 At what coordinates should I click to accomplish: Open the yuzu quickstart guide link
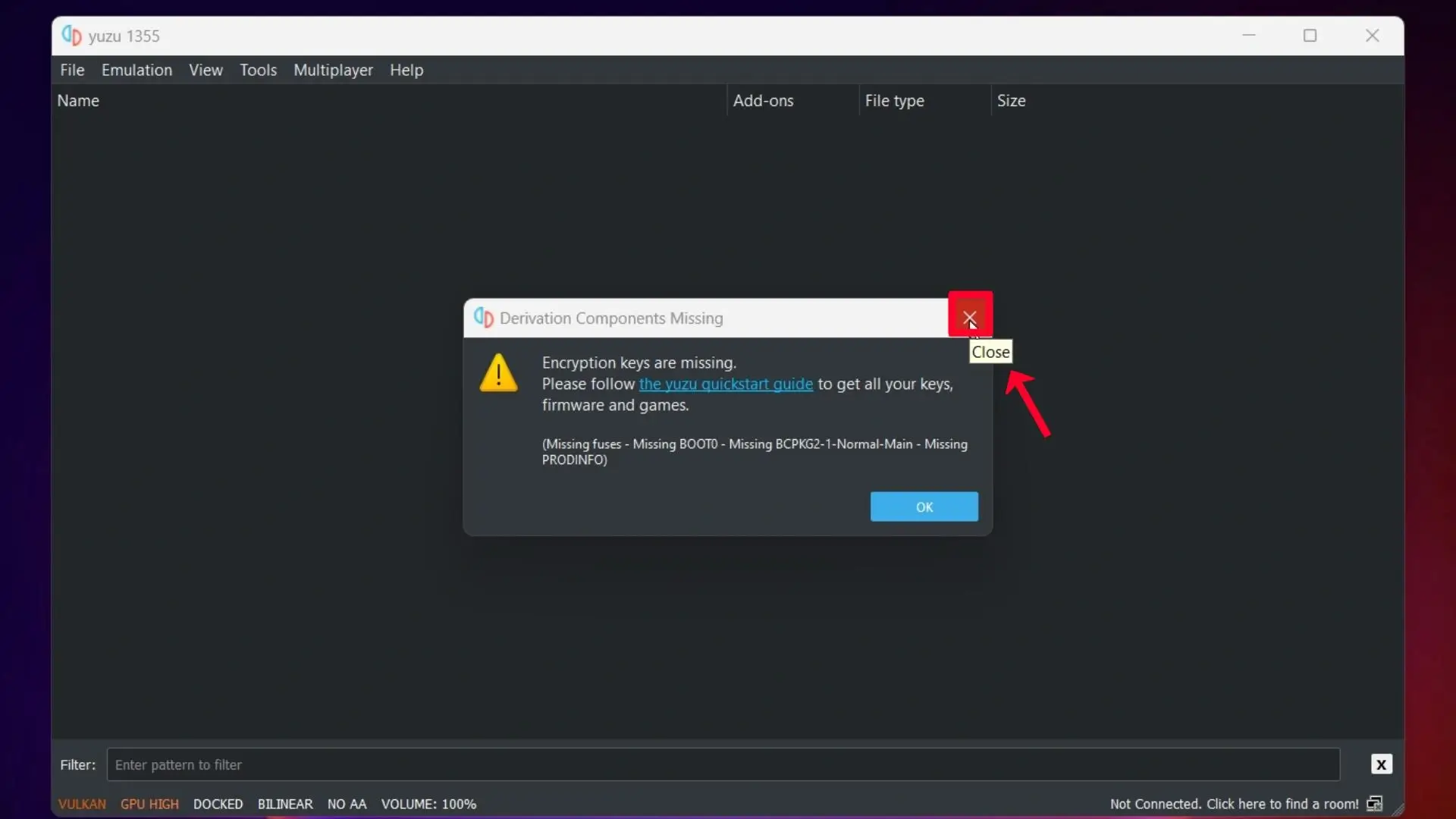(x=726, y=384)
